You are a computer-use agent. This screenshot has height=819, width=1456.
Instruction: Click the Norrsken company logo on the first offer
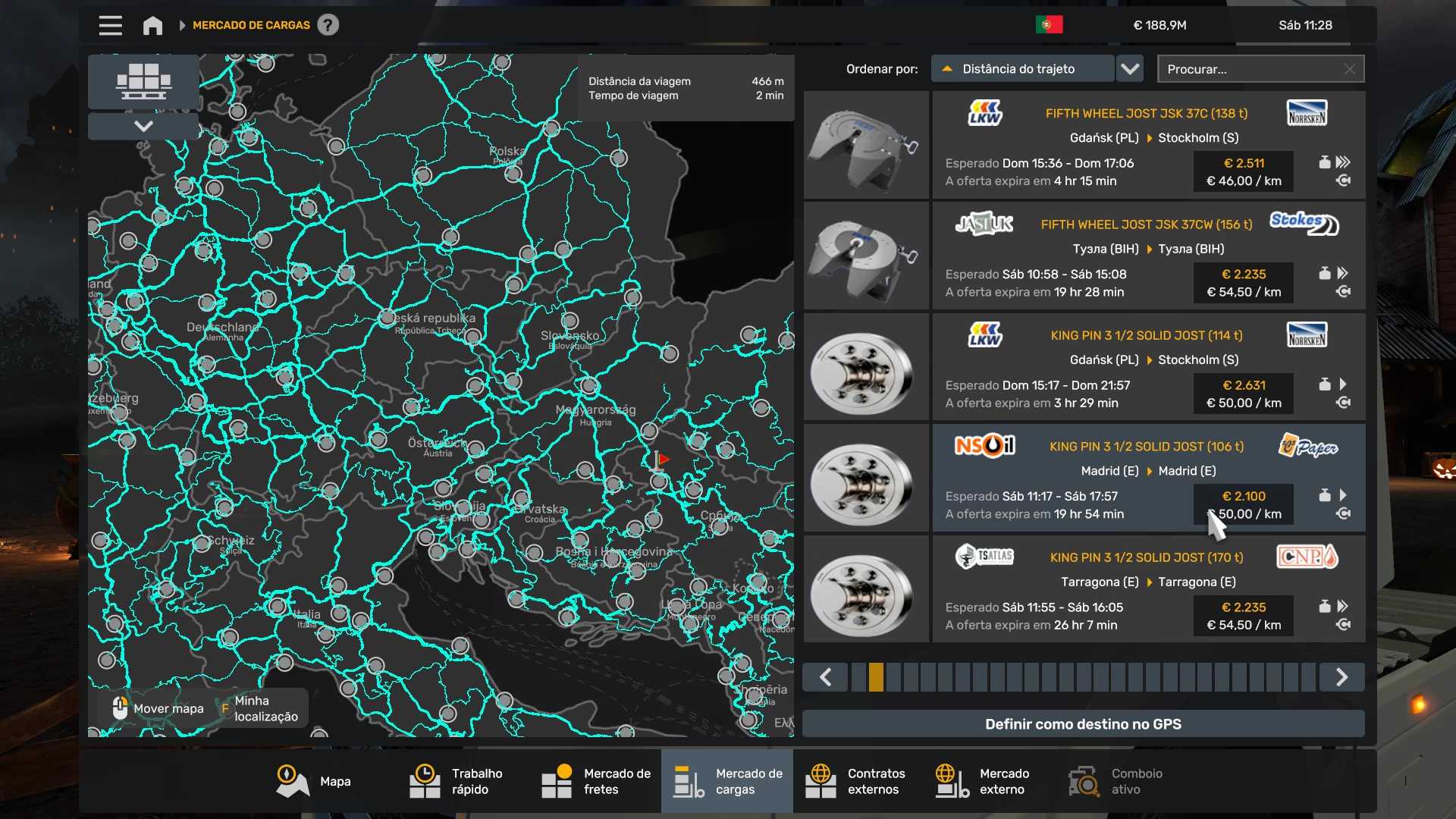[x=1307, y=114]
